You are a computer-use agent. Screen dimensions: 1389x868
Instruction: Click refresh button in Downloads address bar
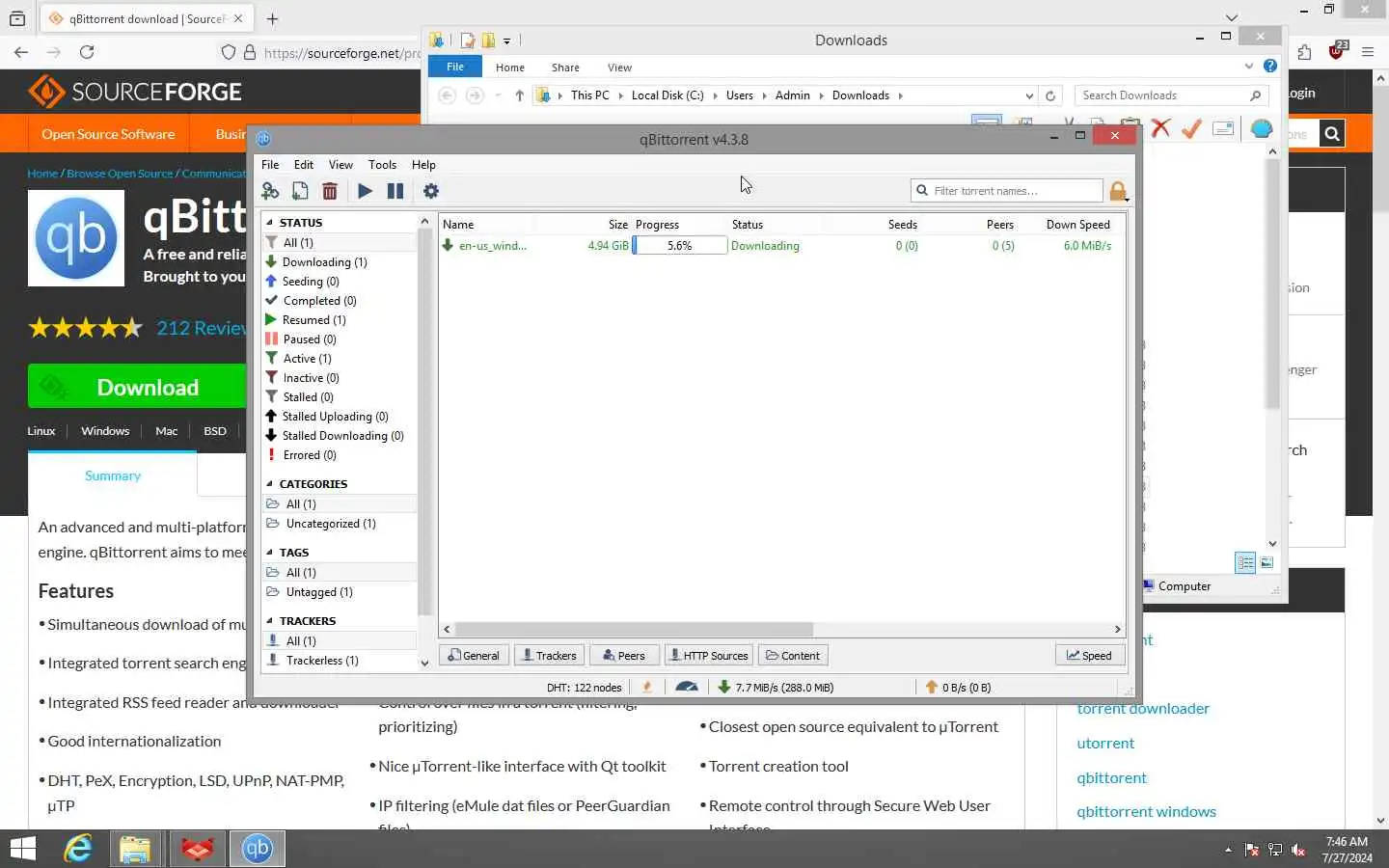click(x=1050, y=95)
